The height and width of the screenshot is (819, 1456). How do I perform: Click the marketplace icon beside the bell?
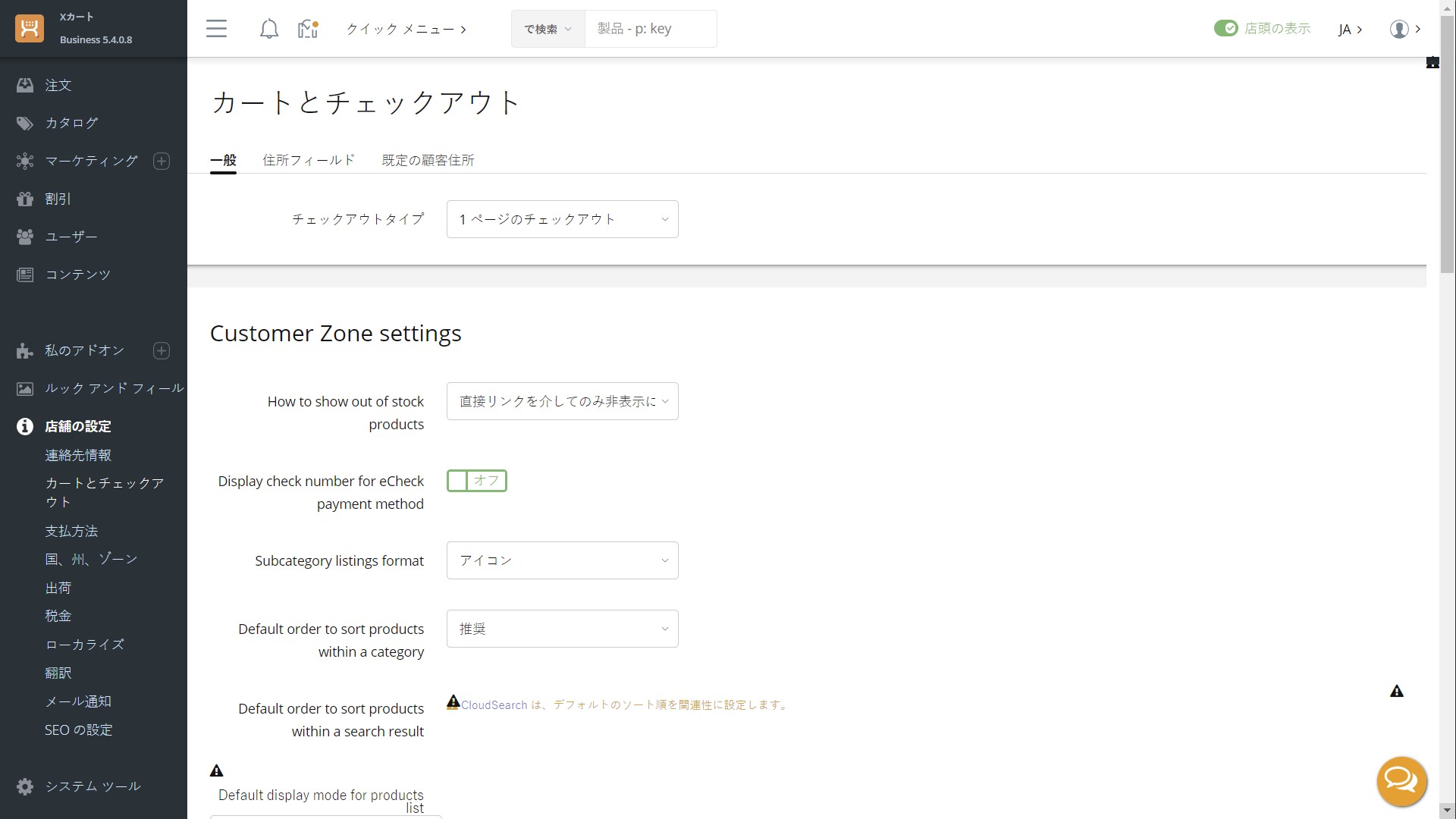coord(307,29)
